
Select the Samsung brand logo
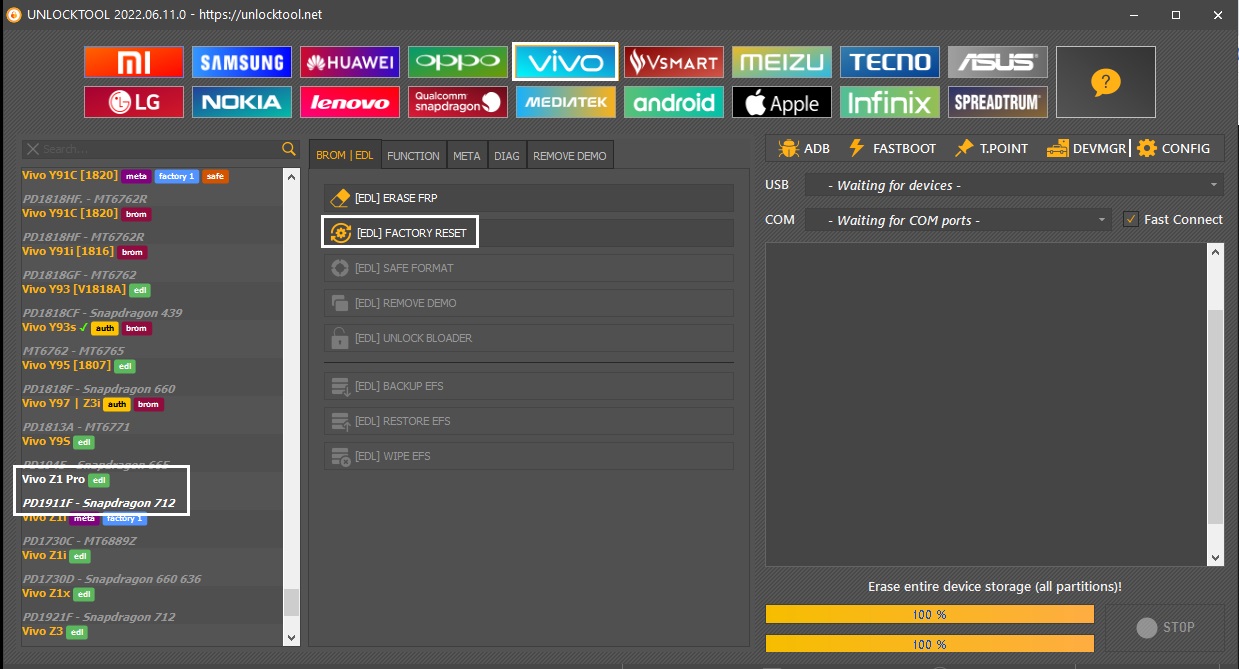click(x=242, y=62)
